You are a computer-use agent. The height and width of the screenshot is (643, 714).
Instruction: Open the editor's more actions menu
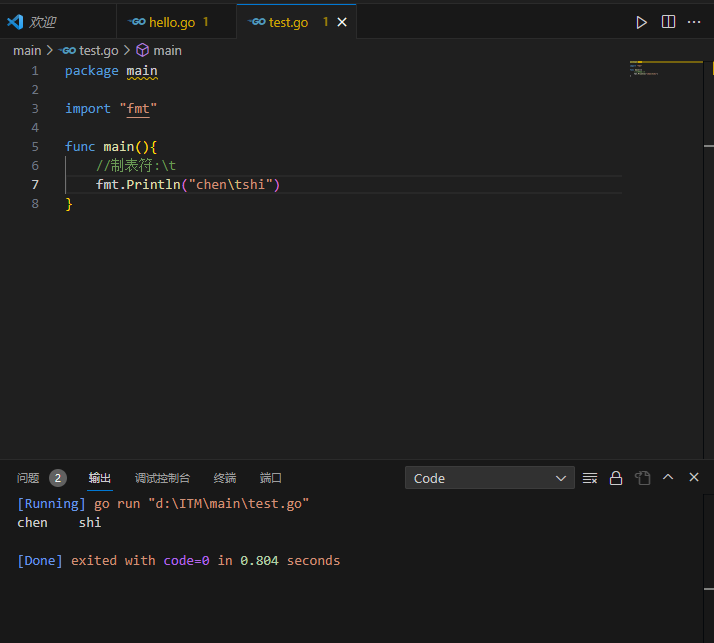694,22
